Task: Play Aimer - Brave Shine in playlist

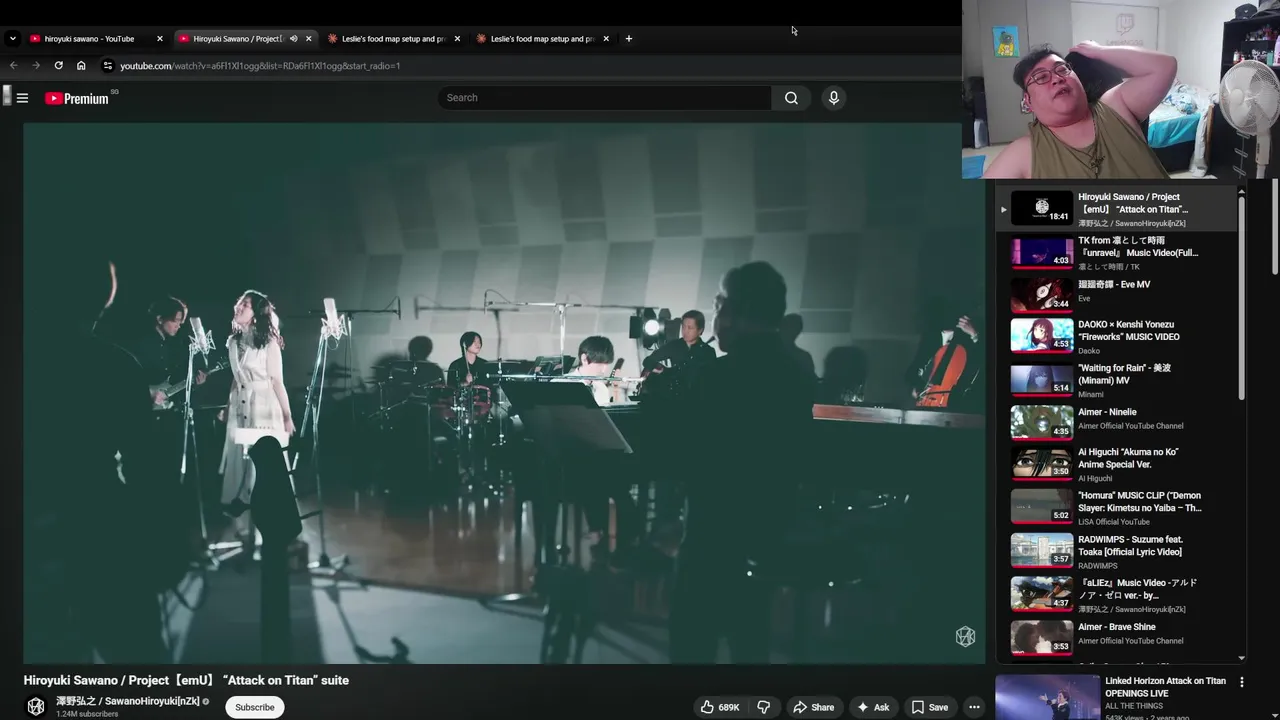Action: coord(1116,637)
